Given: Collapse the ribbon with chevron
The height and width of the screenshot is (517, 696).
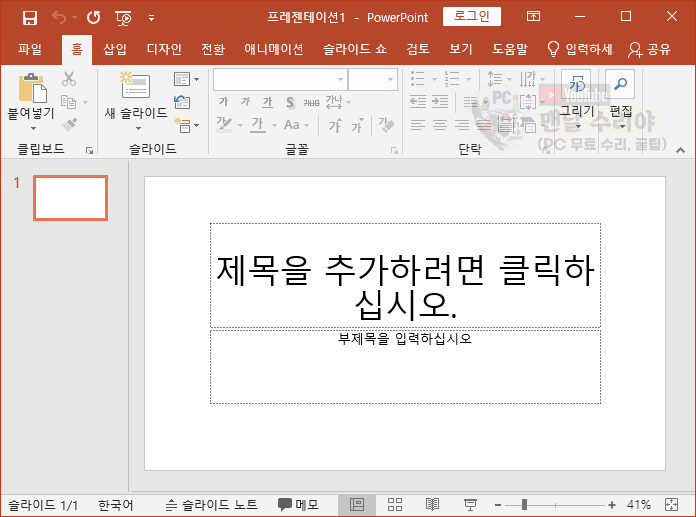Looking at the screenshot, I should point(680,150).
